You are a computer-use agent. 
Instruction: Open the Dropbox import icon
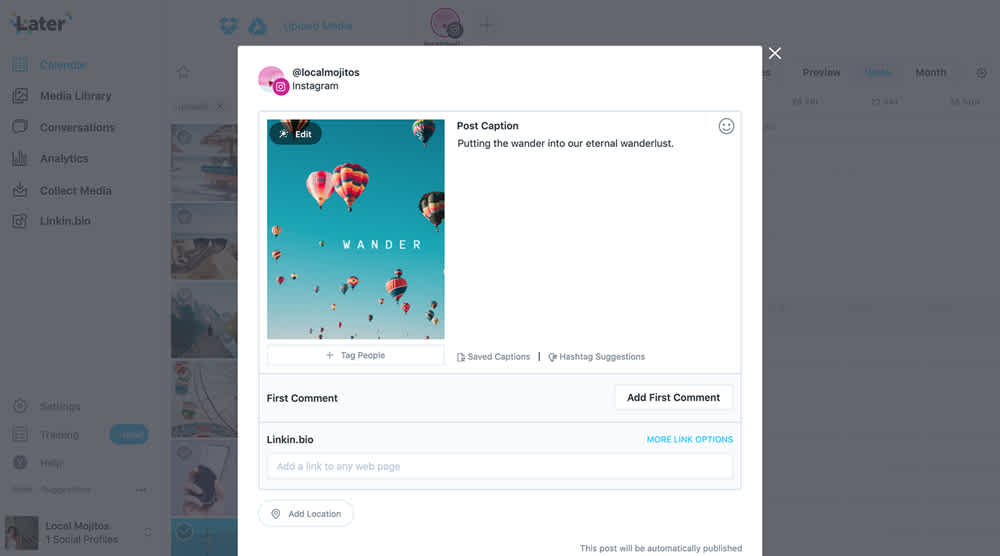pyautogui.click(x=228, y=26)
